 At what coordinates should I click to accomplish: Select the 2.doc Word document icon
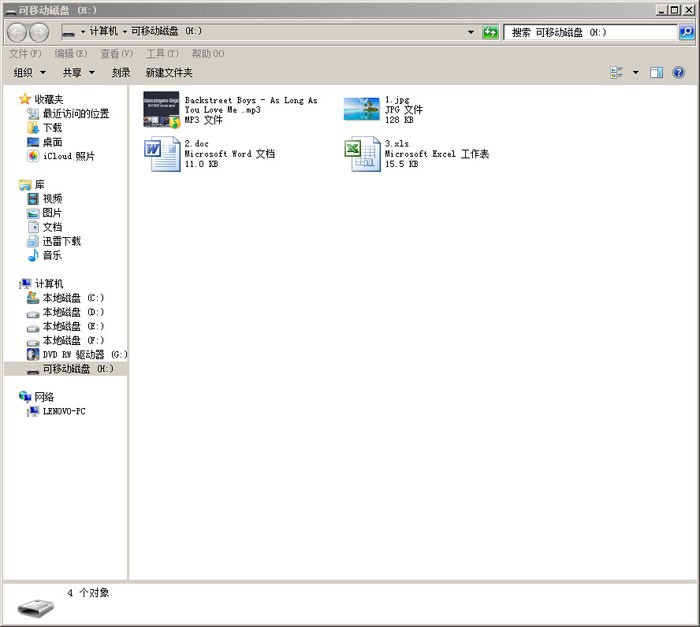(x=162, y=154)
